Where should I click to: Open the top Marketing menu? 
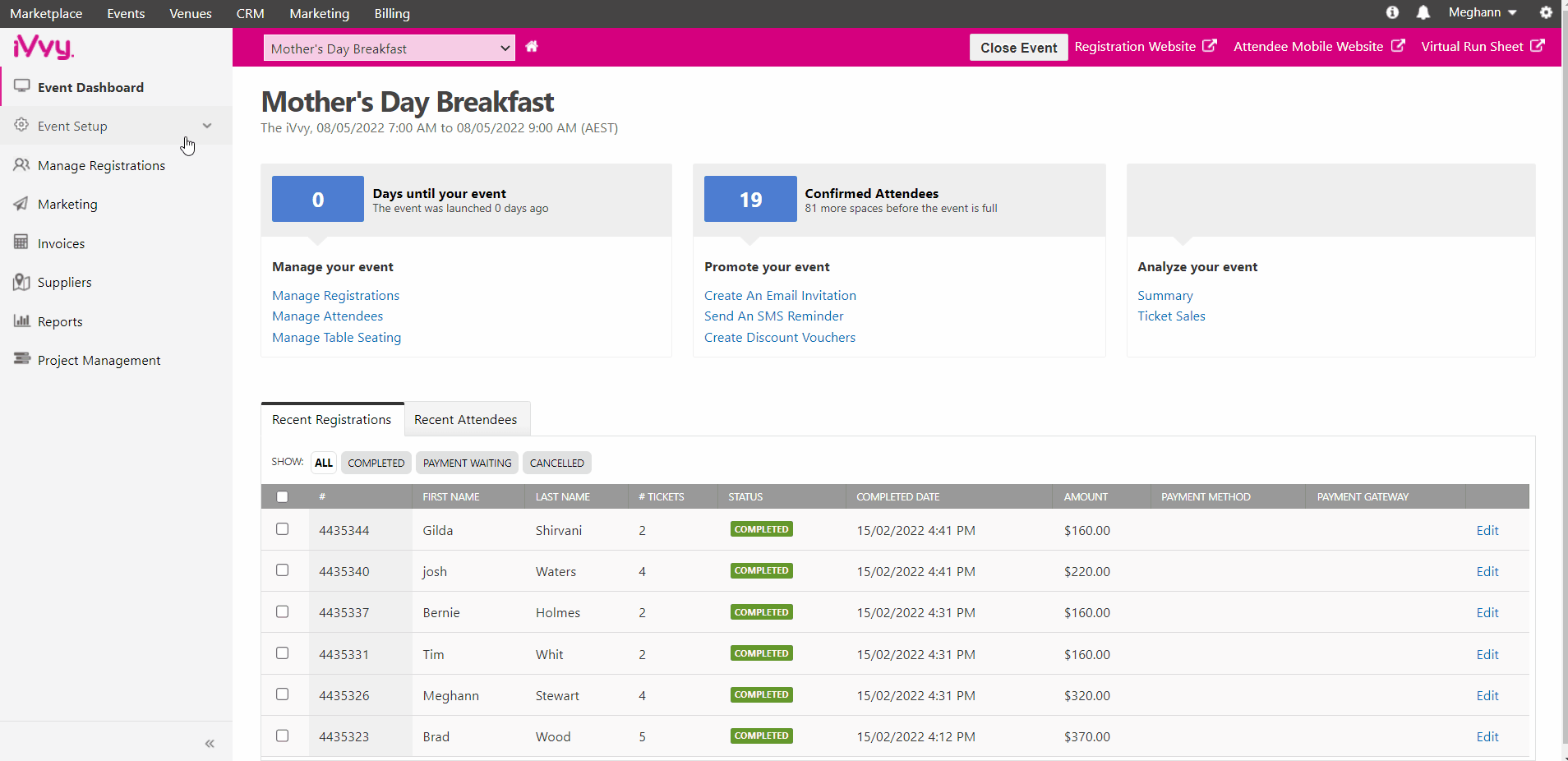click(320, 13)
